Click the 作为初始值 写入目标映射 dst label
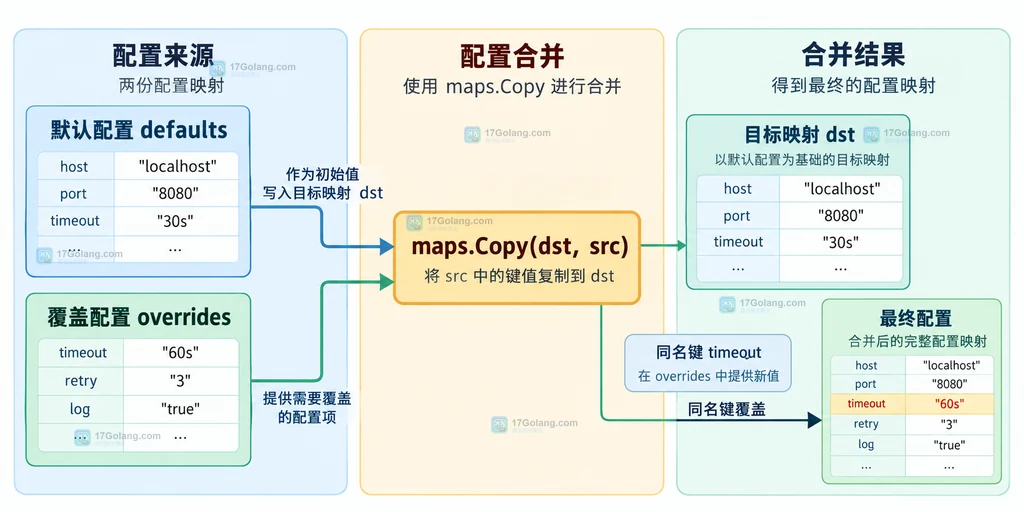 click(323, 184)
